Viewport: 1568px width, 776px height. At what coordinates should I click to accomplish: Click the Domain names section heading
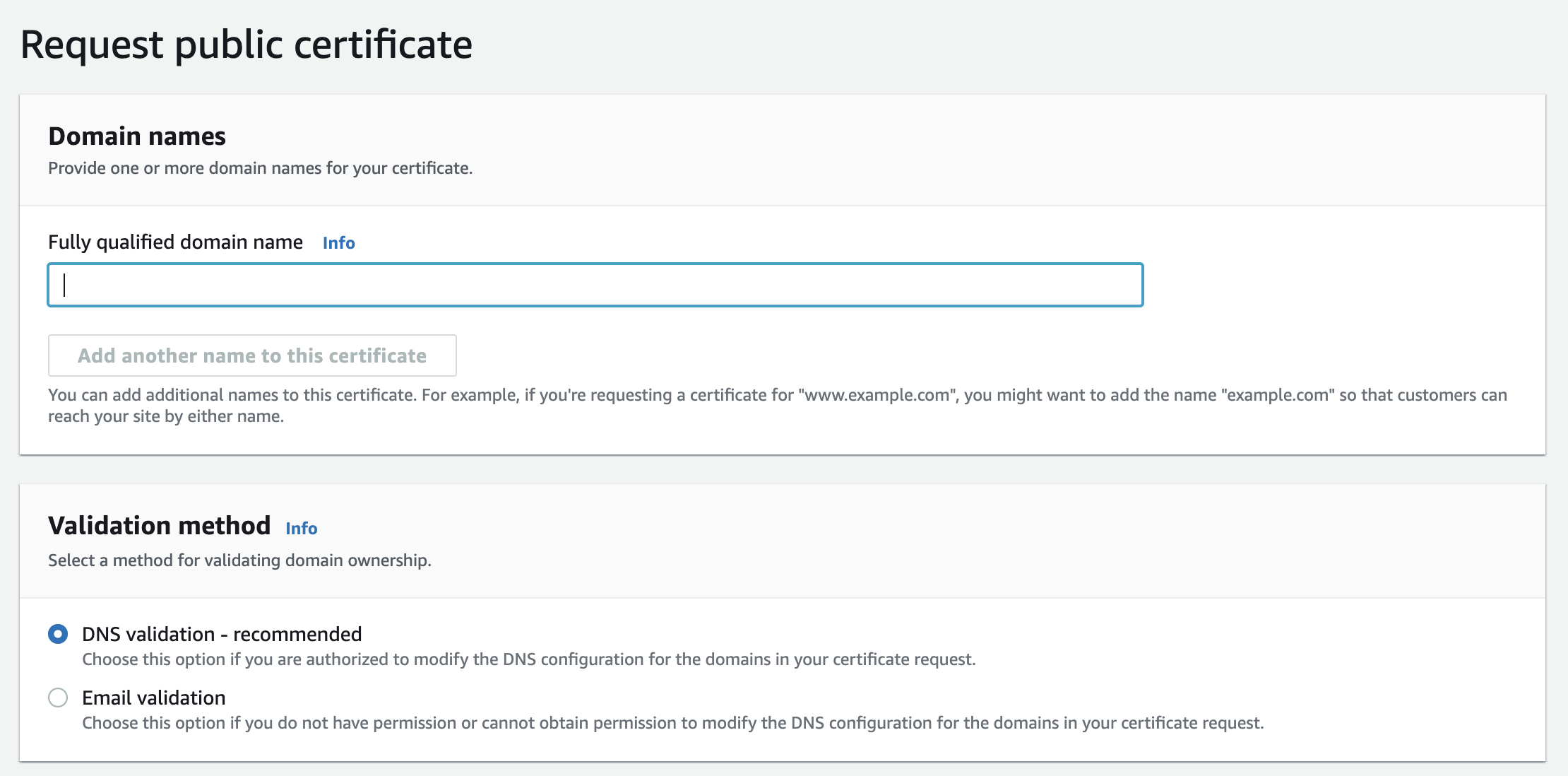coord(137,136)
